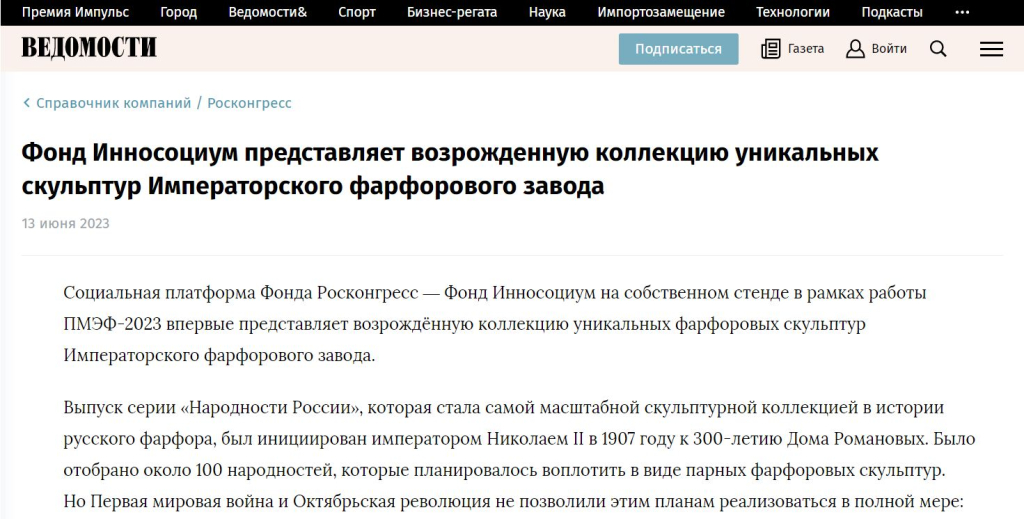Click the Ведомости logo
1024x519 pixels.
pyautogui.click(x=89, y=48)
